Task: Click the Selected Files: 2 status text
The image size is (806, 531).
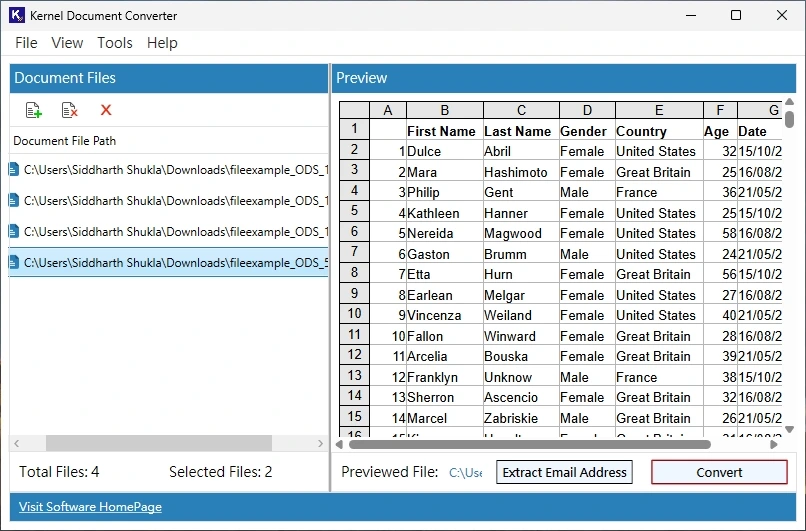Action: [221, 472]
